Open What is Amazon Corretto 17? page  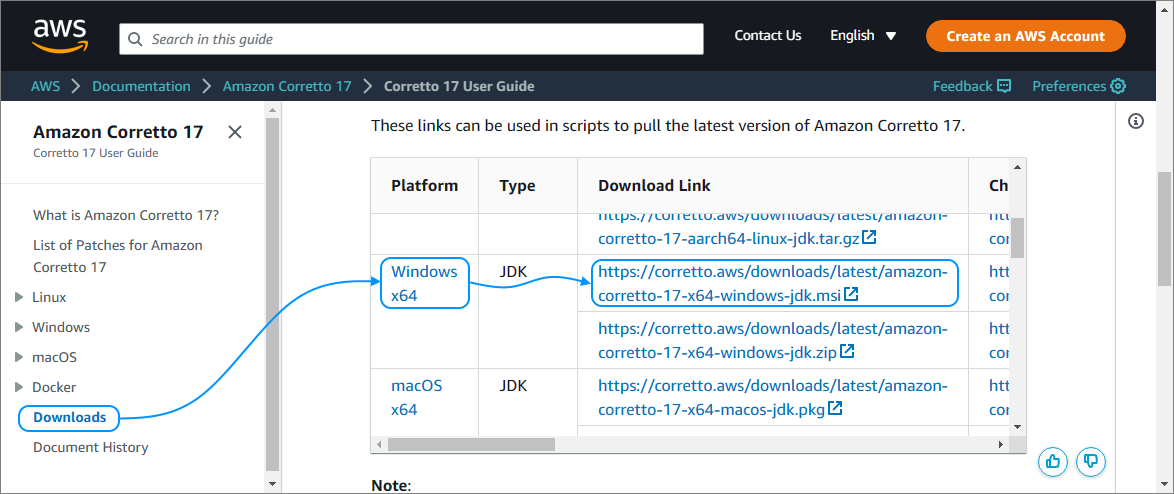pyautogui.click(x=126, y=216)
